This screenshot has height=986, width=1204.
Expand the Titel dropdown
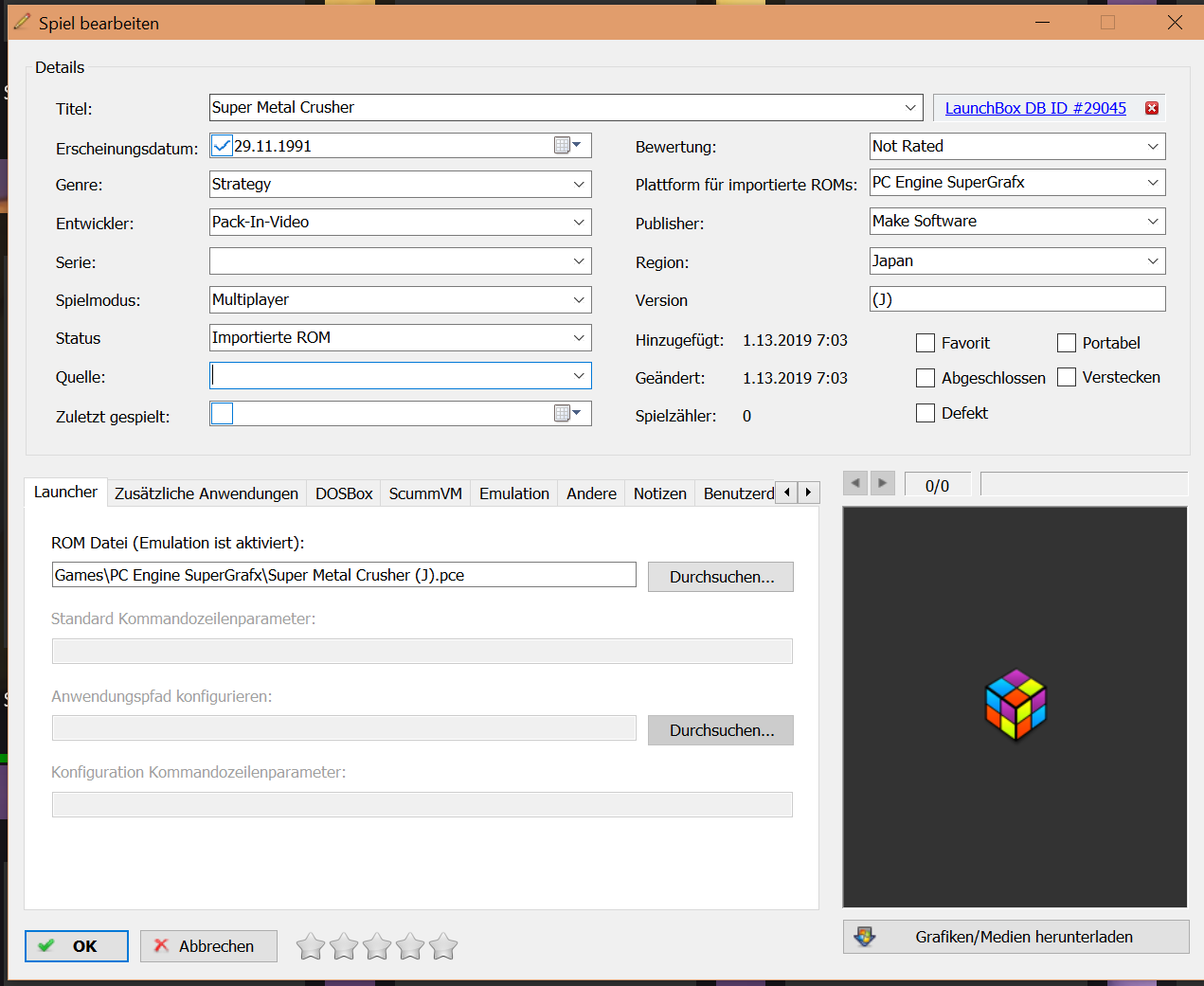coord(910,107)
